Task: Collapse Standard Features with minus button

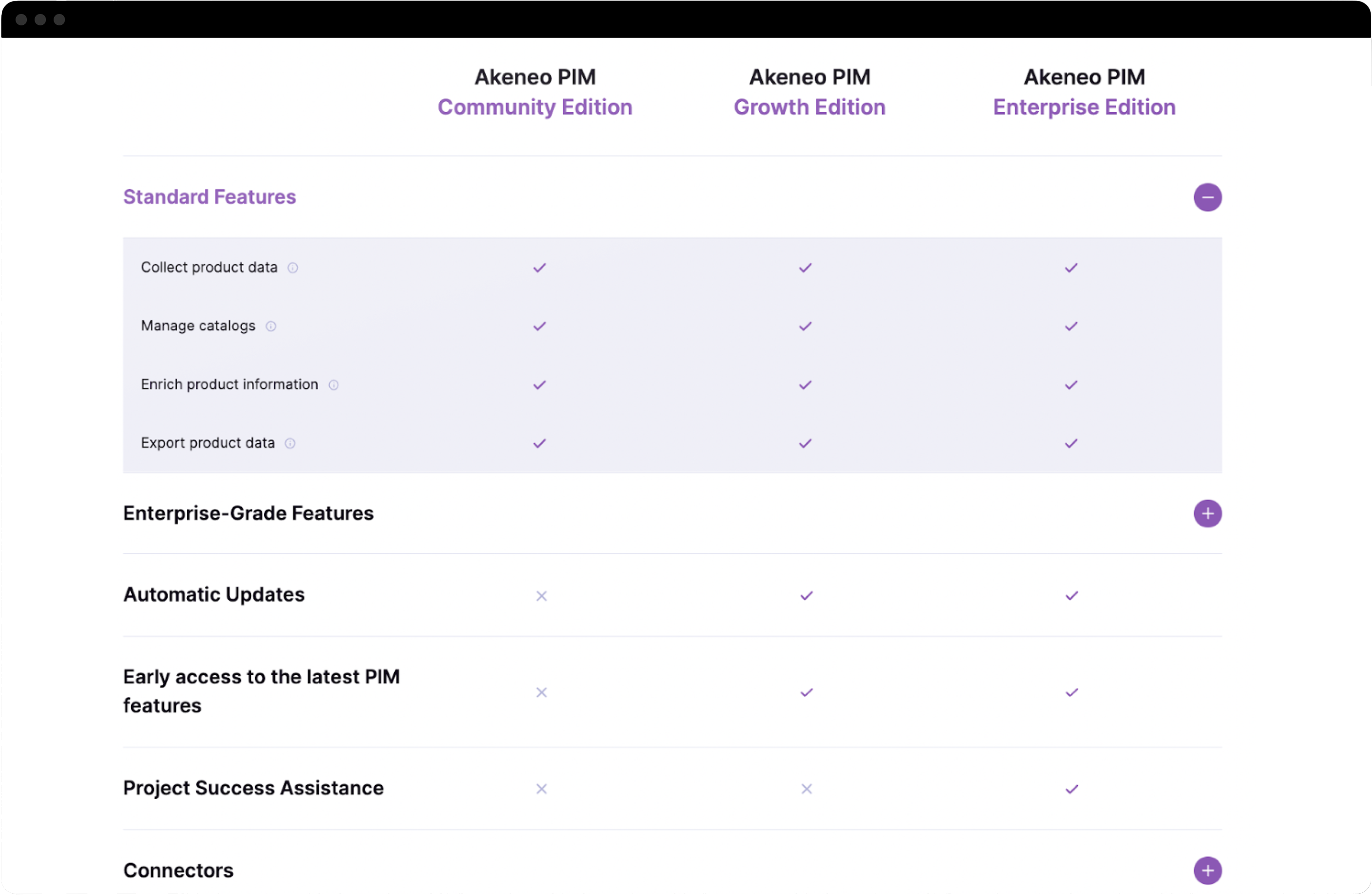Action: pos(1208,198)
